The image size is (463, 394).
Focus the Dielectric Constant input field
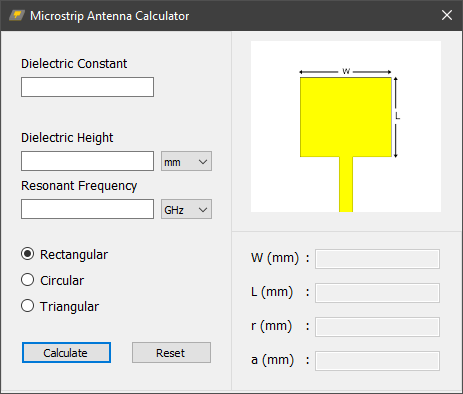87,87
